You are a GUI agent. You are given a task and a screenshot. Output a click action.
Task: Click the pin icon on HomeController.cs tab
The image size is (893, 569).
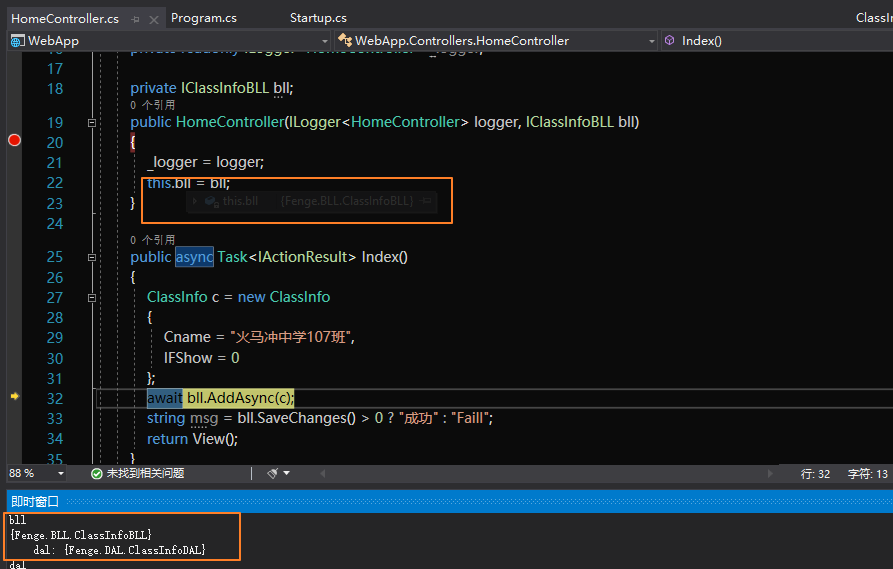134,19
